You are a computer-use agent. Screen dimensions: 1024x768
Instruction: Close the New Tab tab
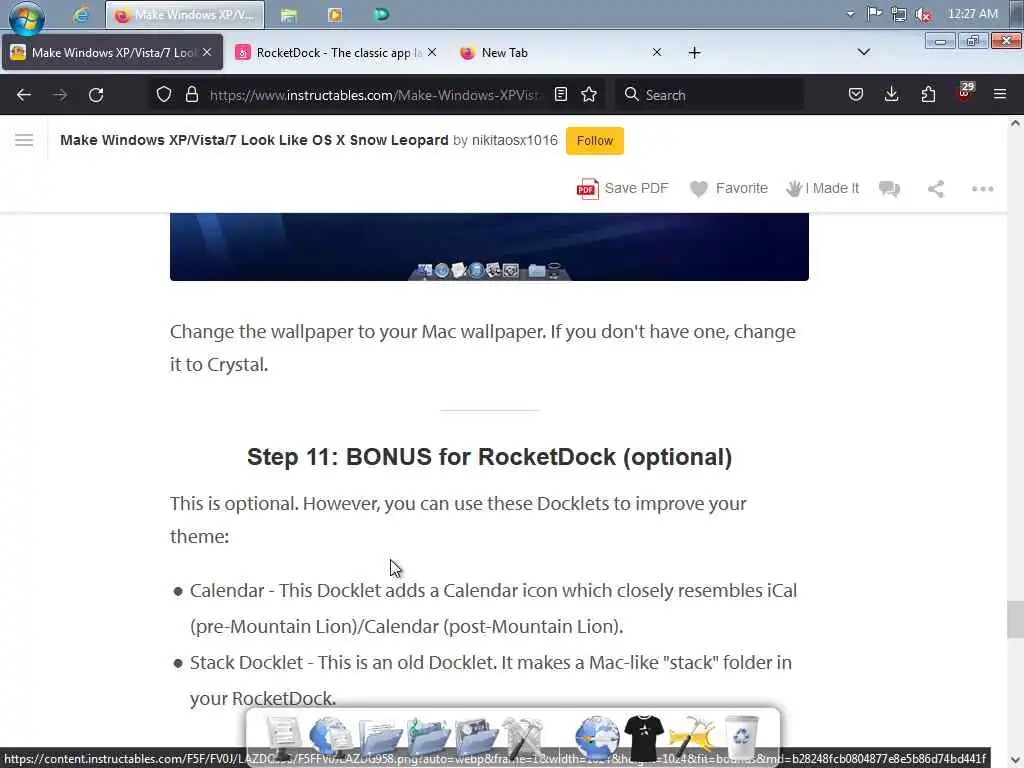[657, 52]
